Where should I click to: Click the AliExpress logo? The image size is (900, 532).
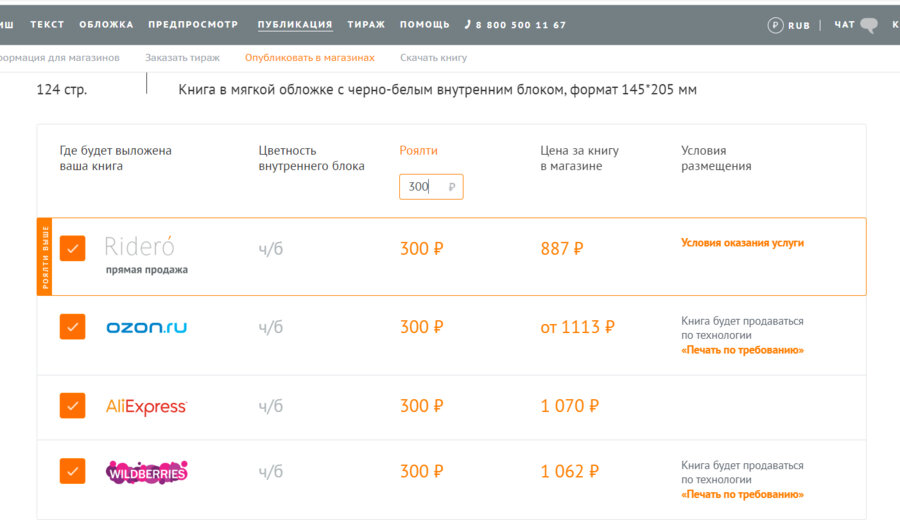click(146, 406)
